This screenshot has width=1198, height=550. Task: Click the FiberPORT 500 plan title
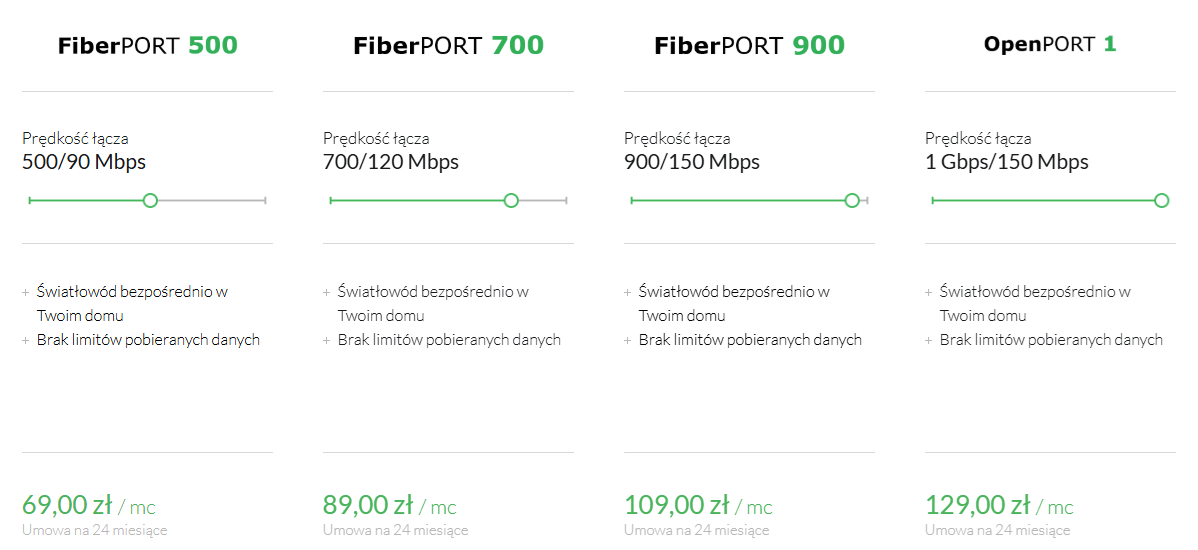click(x=147, y=46)
